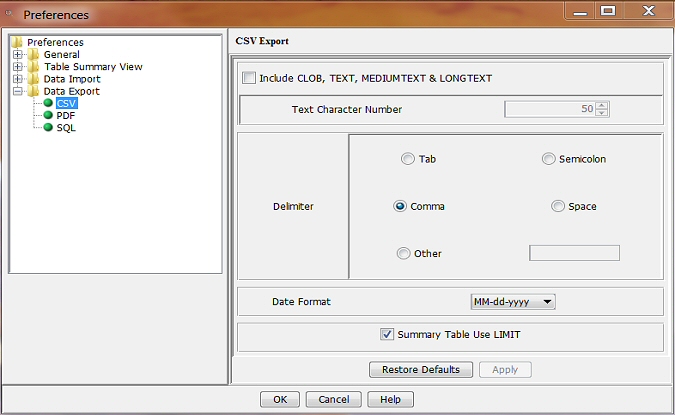Uncheck Summary Table Use LIMIT

387,335
